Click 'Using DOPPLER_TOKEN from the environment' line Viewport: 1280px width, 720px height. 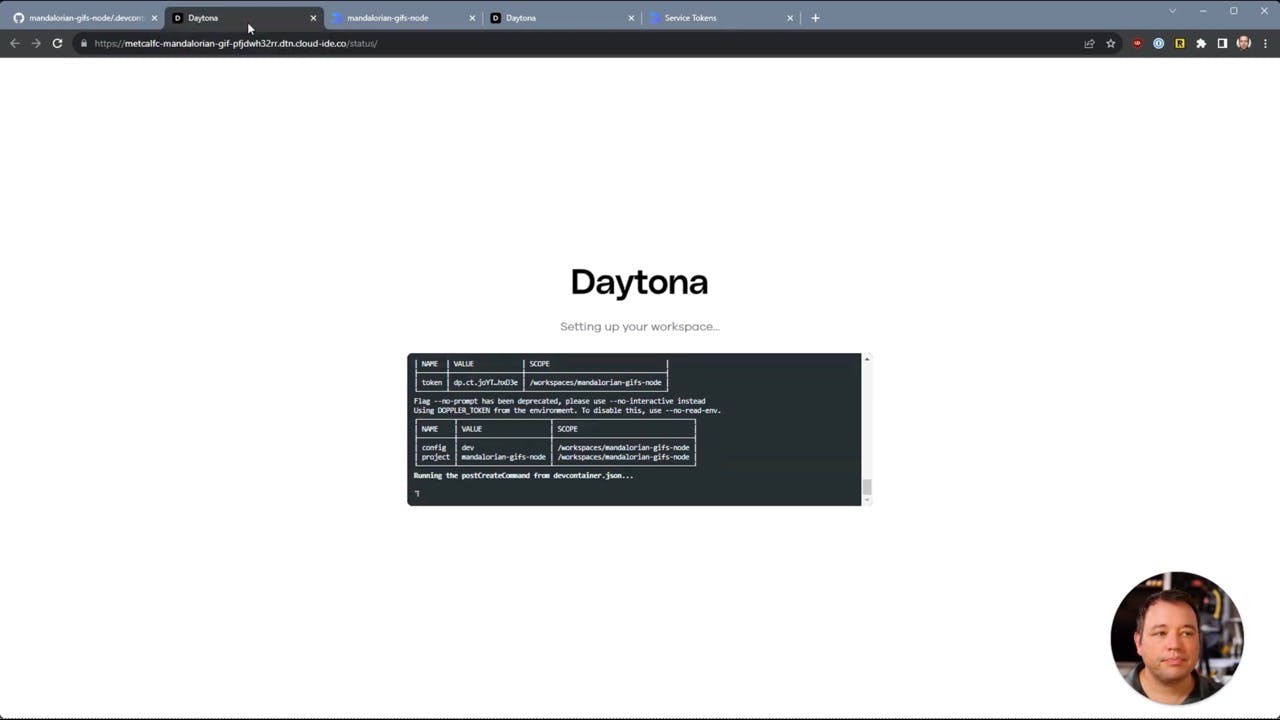(567, 410)
